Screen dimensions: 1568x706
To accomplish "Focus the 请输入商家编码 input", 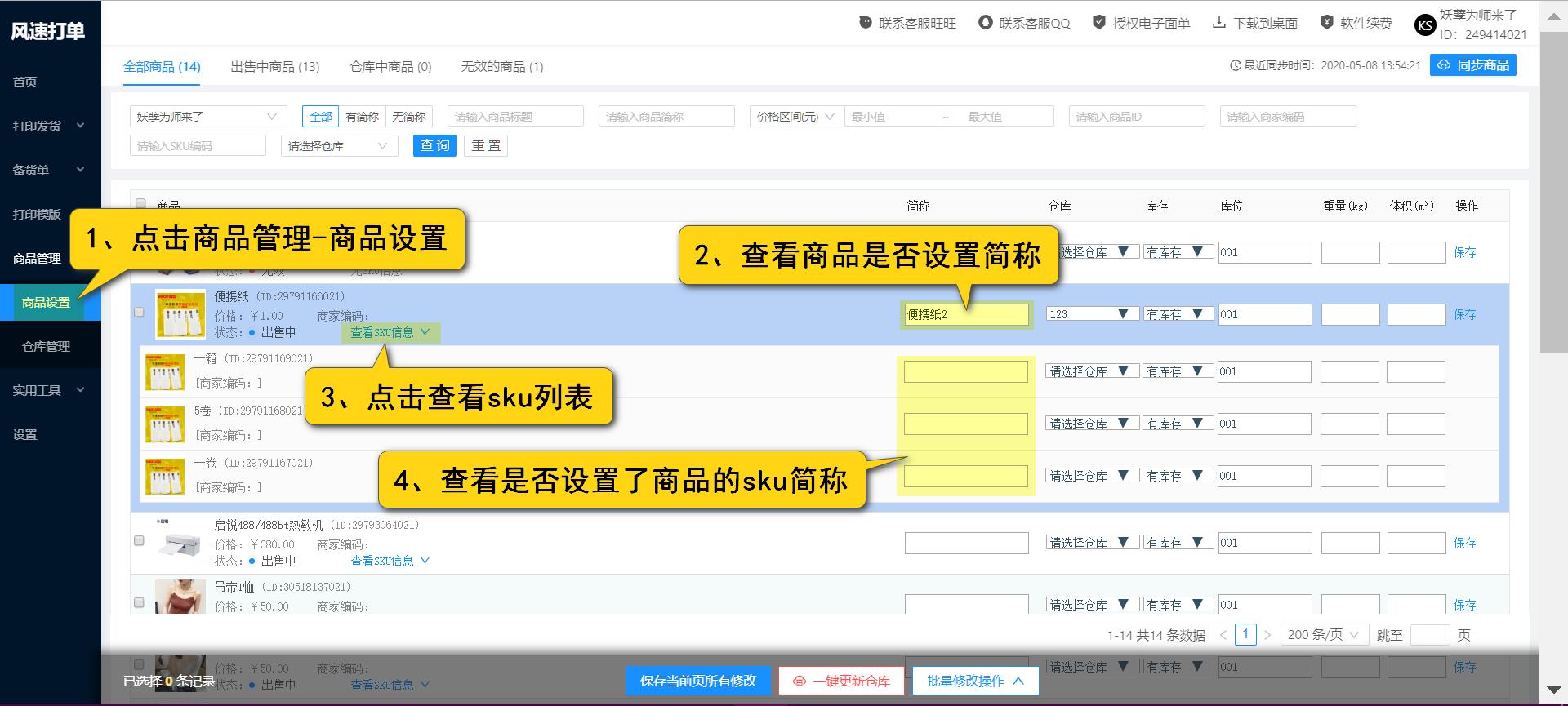I will [1288, 117].
